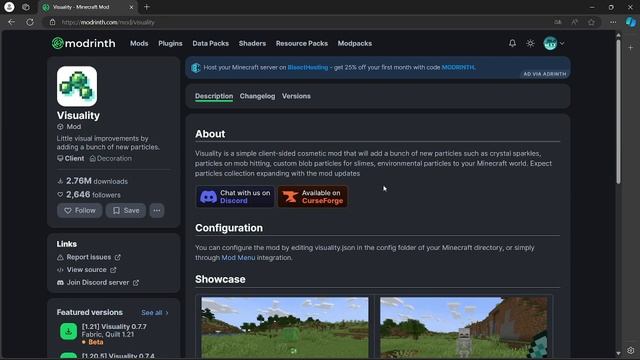Open the Shaders category
This screenshot has width=640, height=360.
(252, 43)
